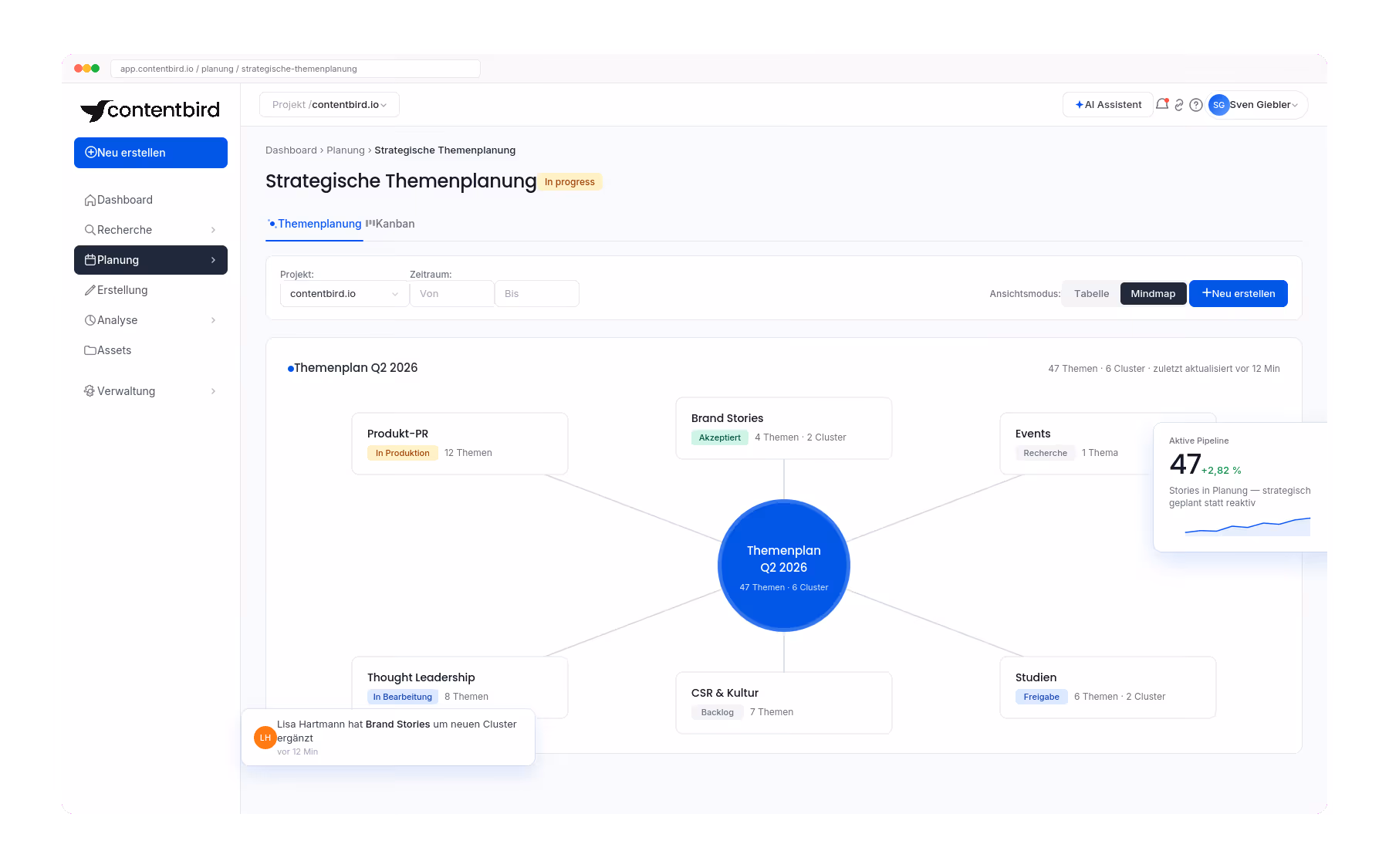Click the green macOS window button
This screenshot has height=868, width=1389.
96,69
